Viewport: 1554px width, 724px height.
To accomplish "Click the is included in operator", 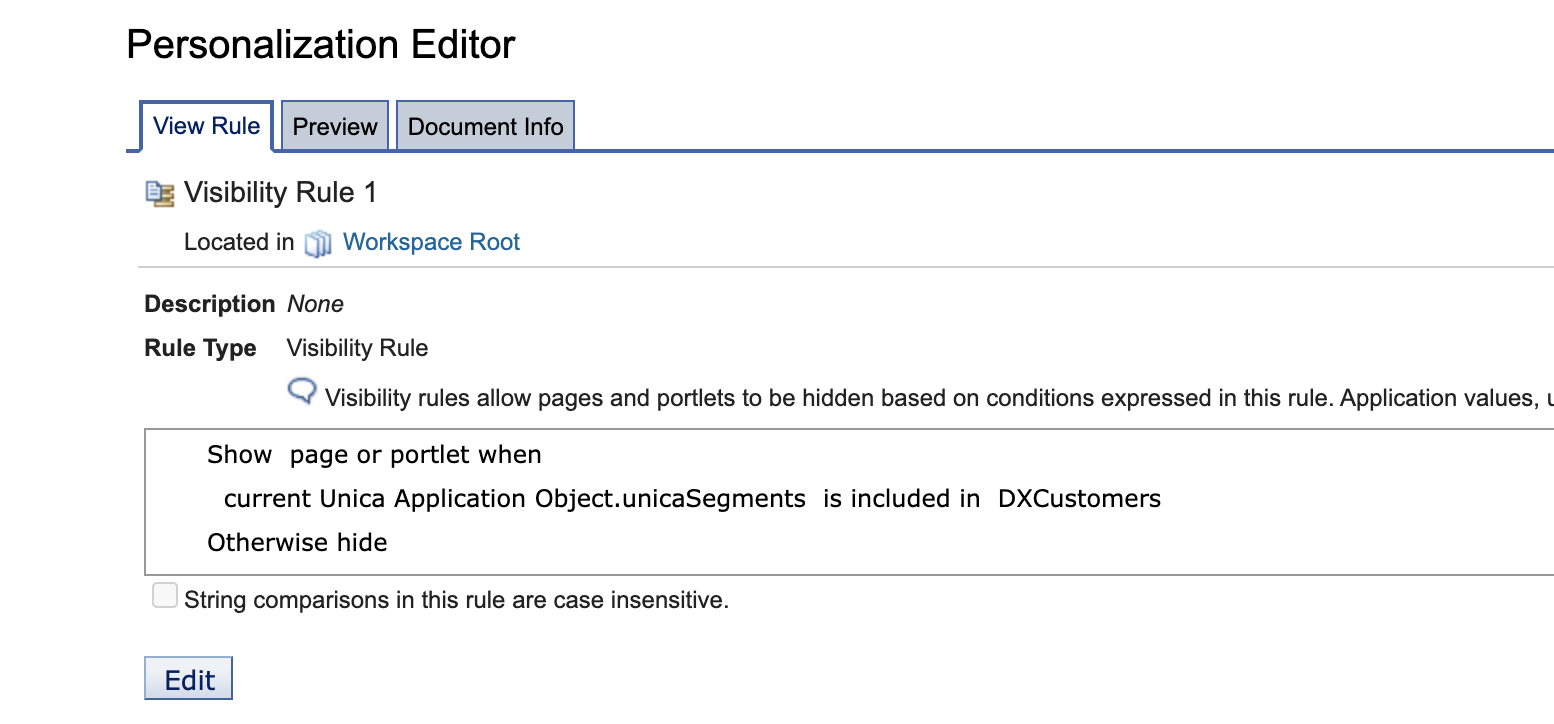I will coord(901,498).
